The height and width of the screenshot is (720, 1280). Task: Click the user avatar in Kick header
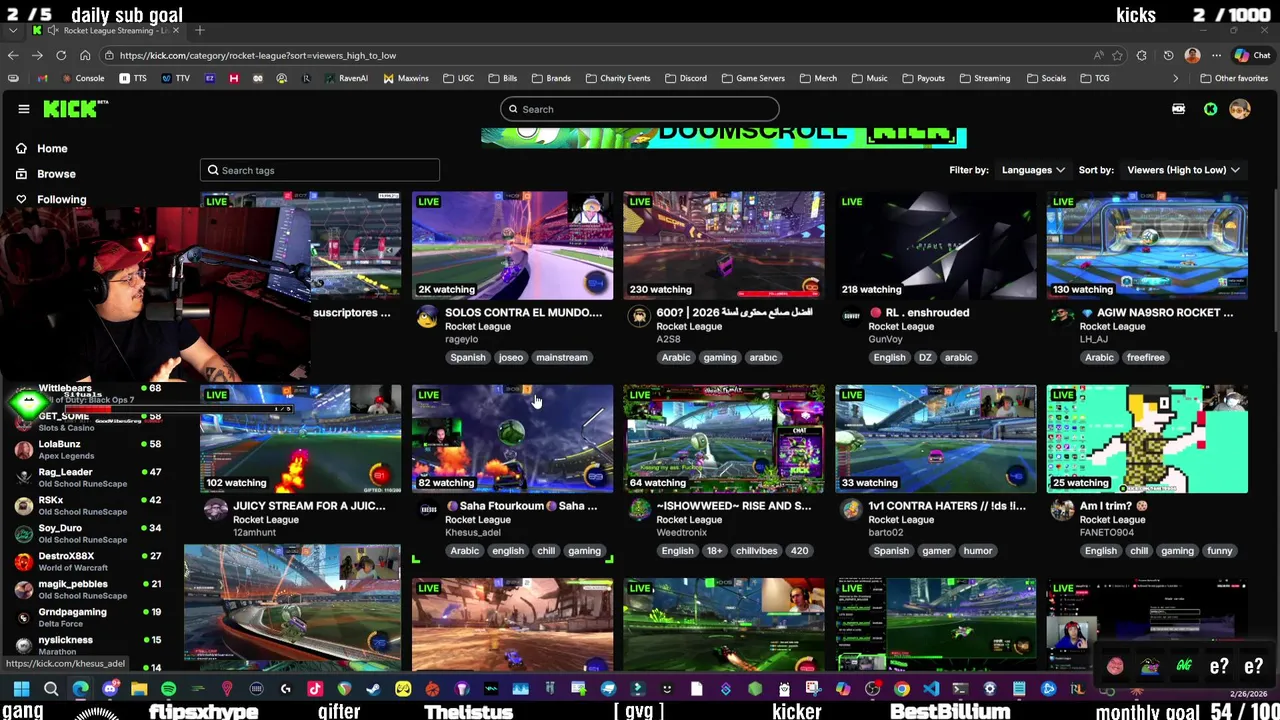coord(1240,109)
